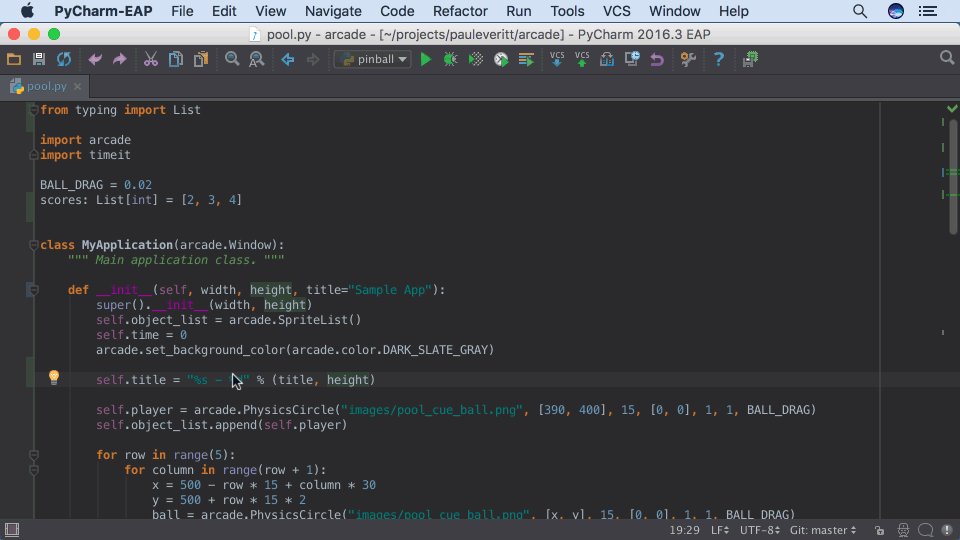Open the Edit menu
Viewport: 960px width, 540px height.
click(x=224, y=11)
